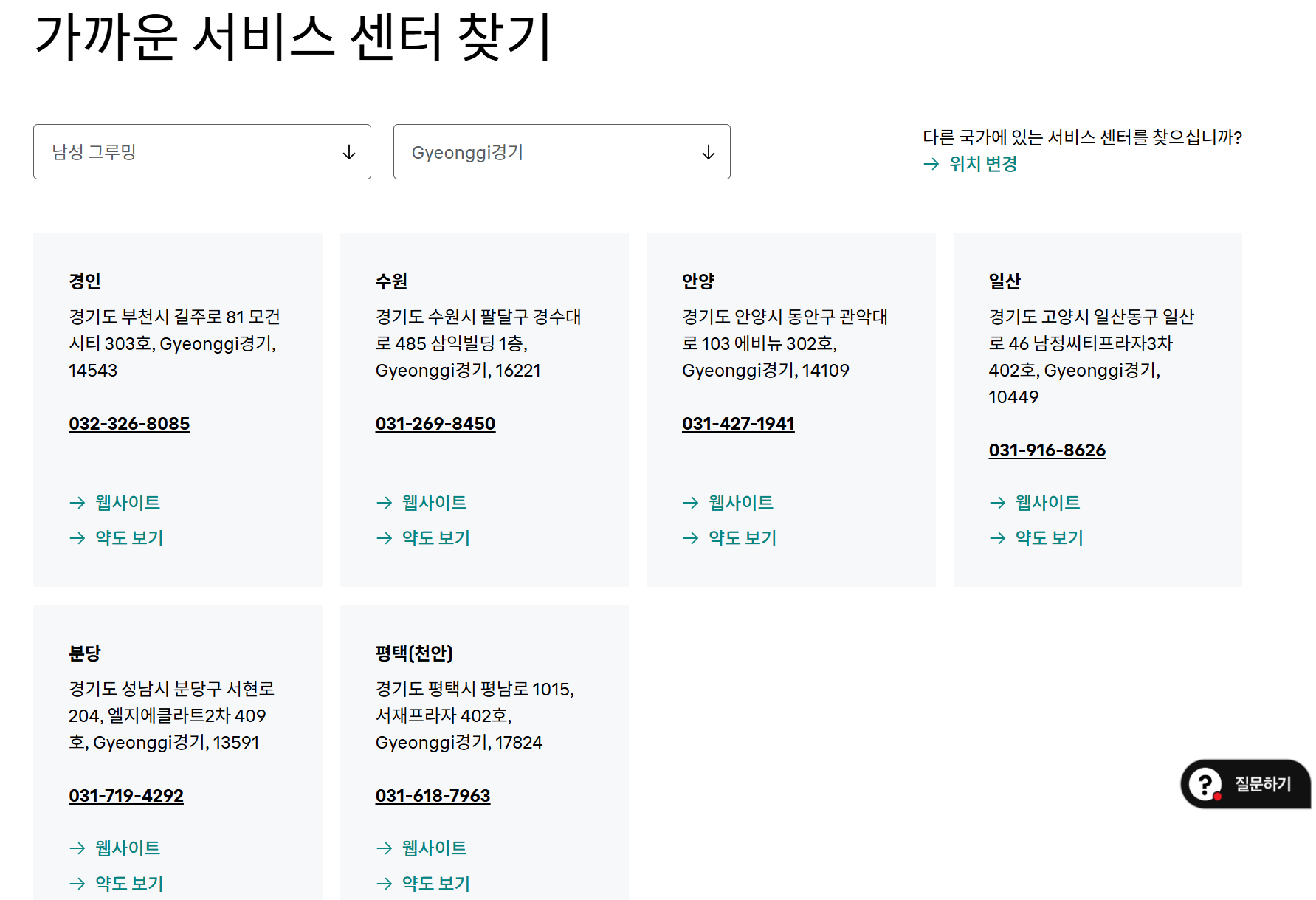Screen dimensions: 1316x900
Task: Click the arrow icon beside 수원 웹사이트
Action: point(384,503)
